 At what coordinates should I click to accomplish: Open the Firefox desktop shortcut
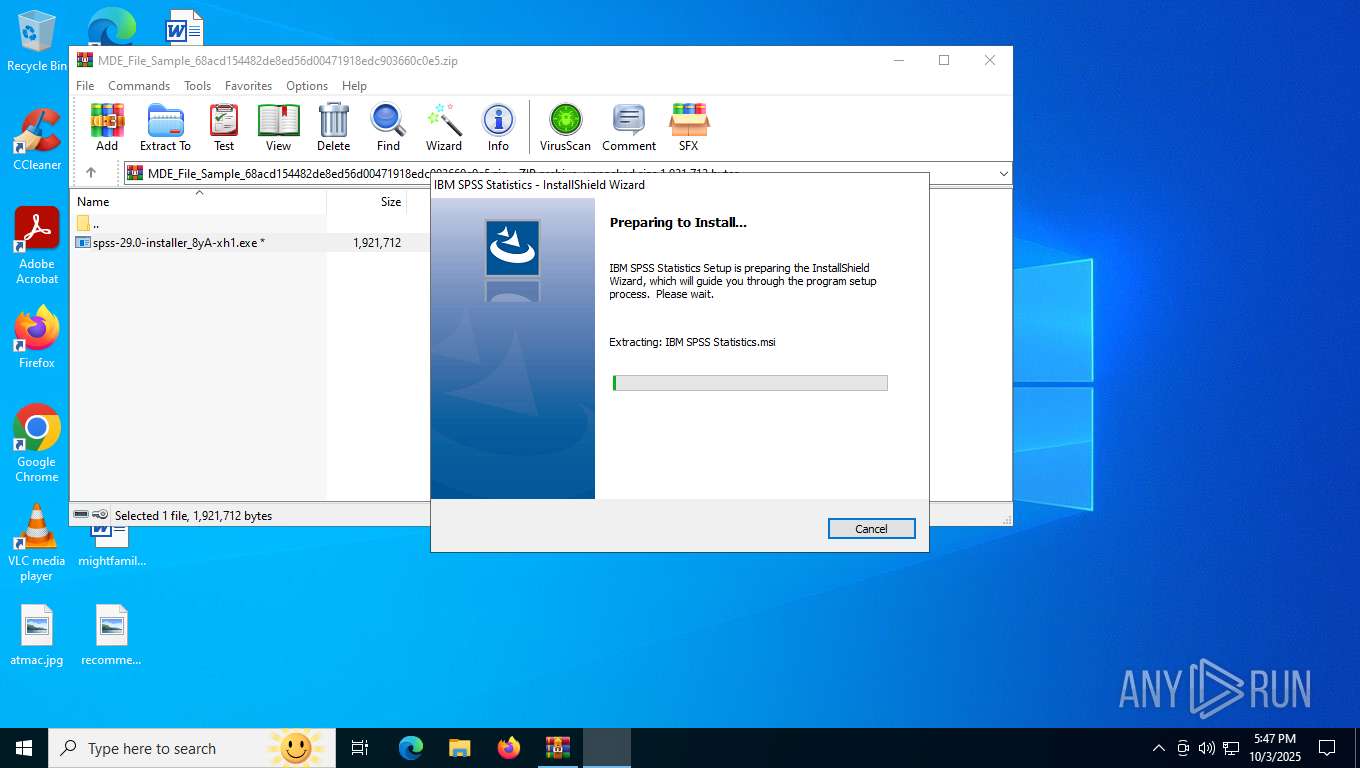(37, 337)
